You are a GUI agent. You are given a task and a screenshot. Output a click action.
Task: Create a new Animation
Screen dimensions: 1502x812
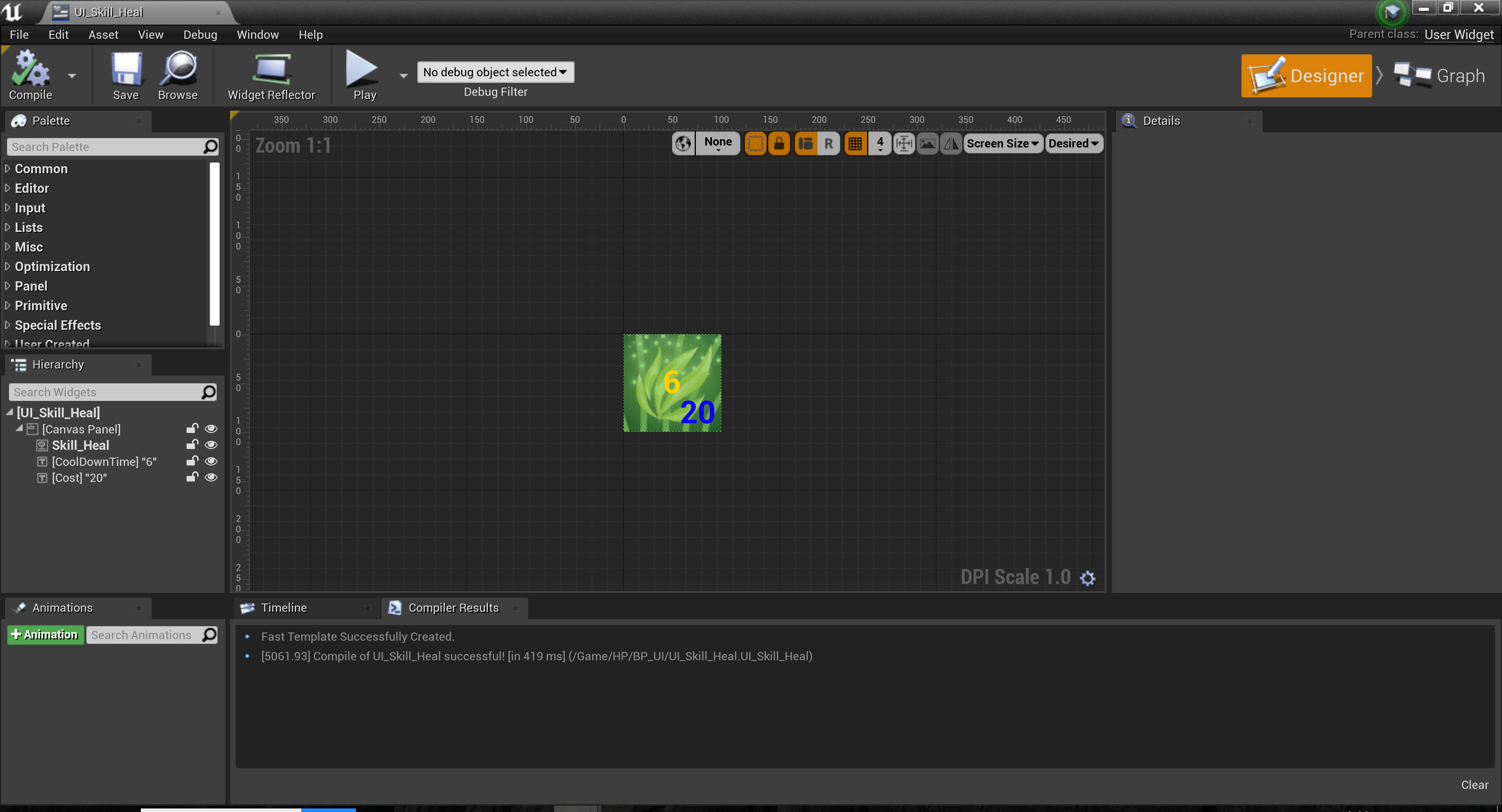point(45,635)
